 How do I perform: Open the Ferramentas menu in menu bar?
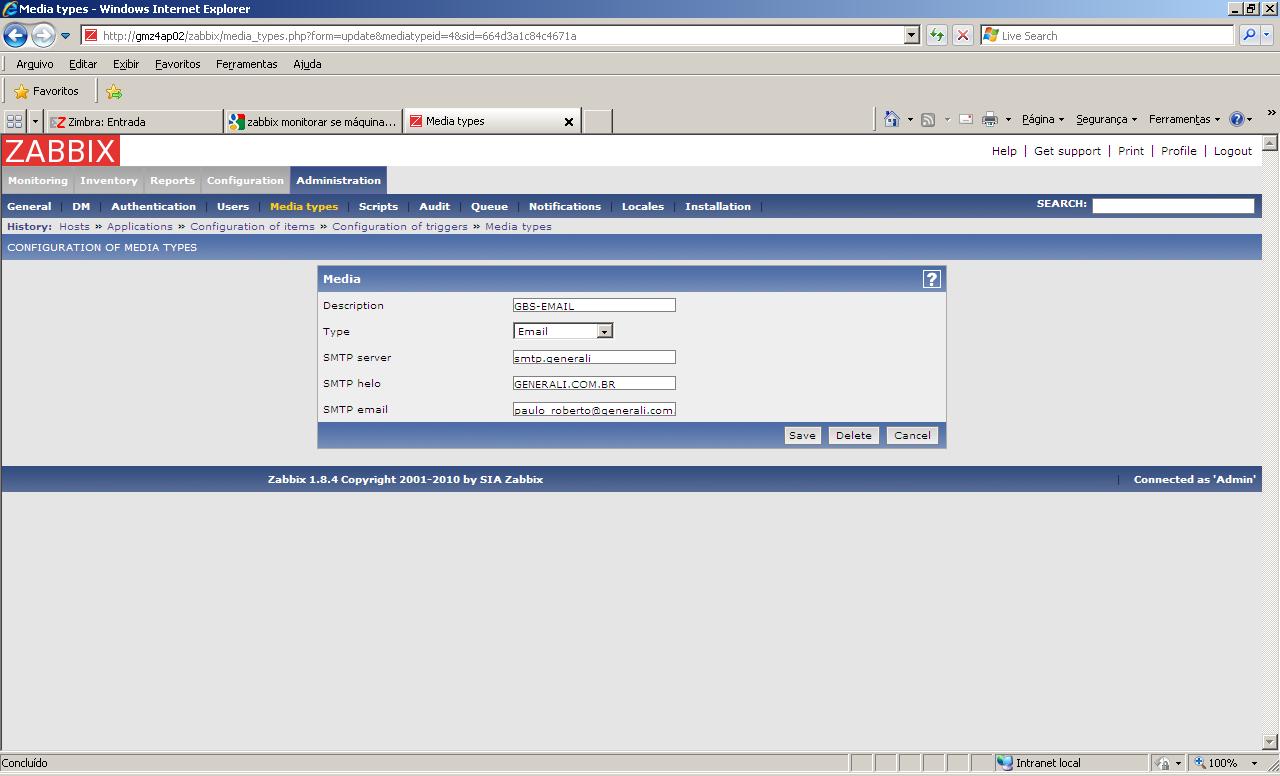[x=247, y=64]
